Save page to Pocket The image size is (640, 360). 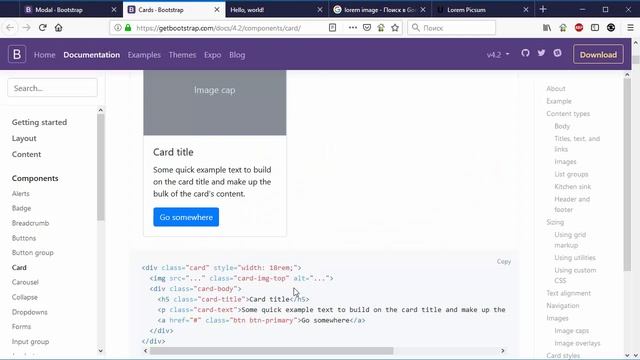[367, 28]
